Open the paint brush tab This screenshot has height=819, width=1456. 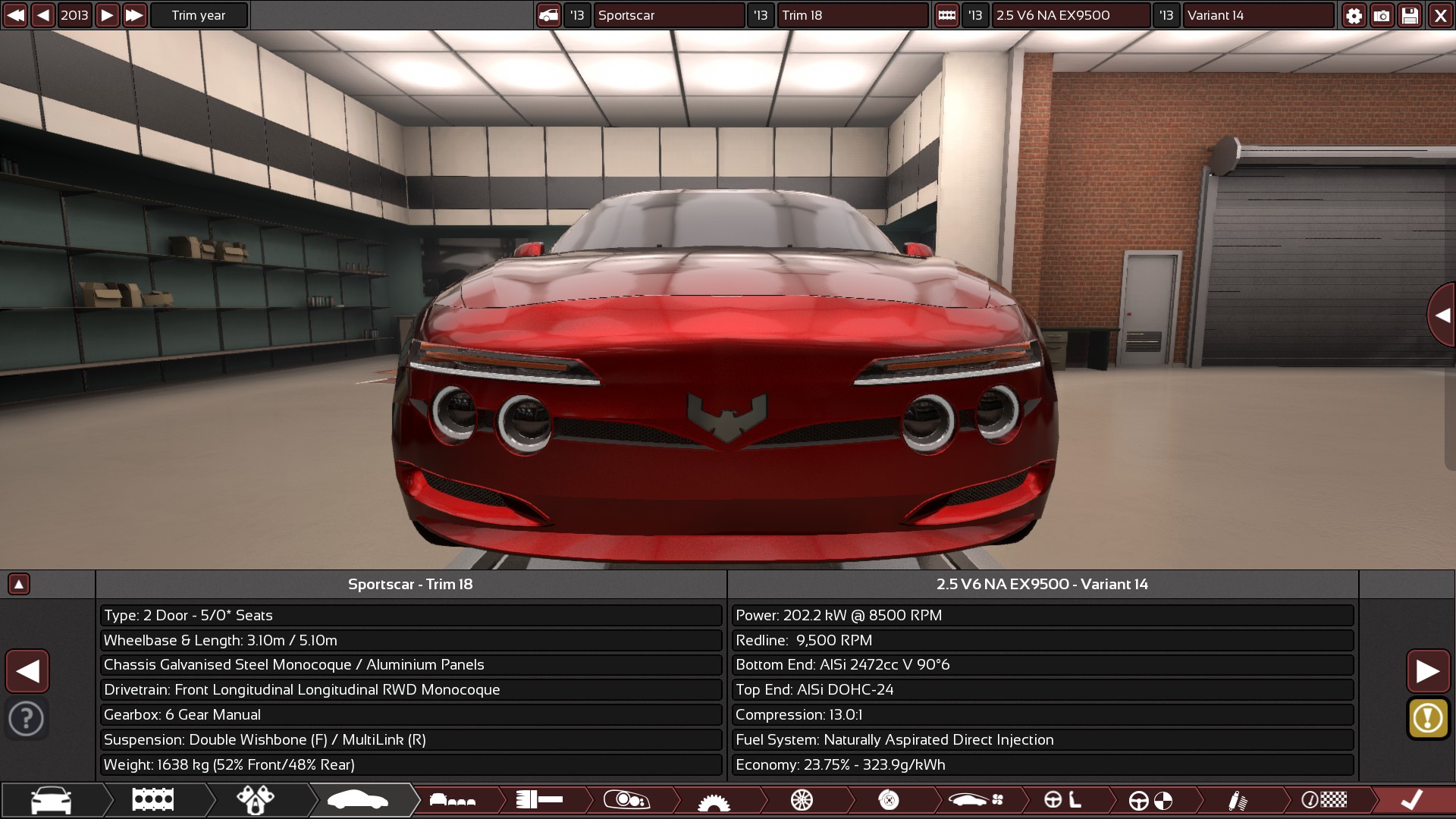tap(540, 800)
